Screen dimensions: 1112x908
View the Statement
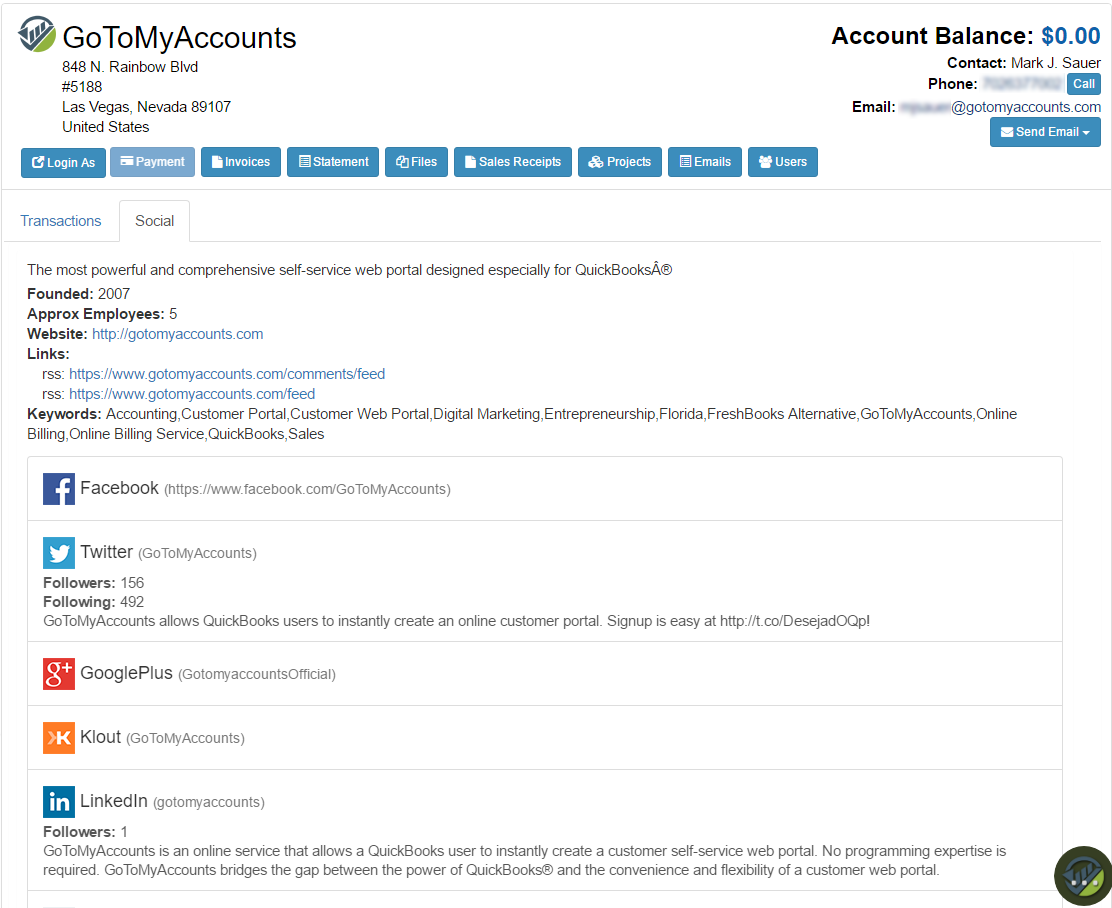tap(333, 162)
